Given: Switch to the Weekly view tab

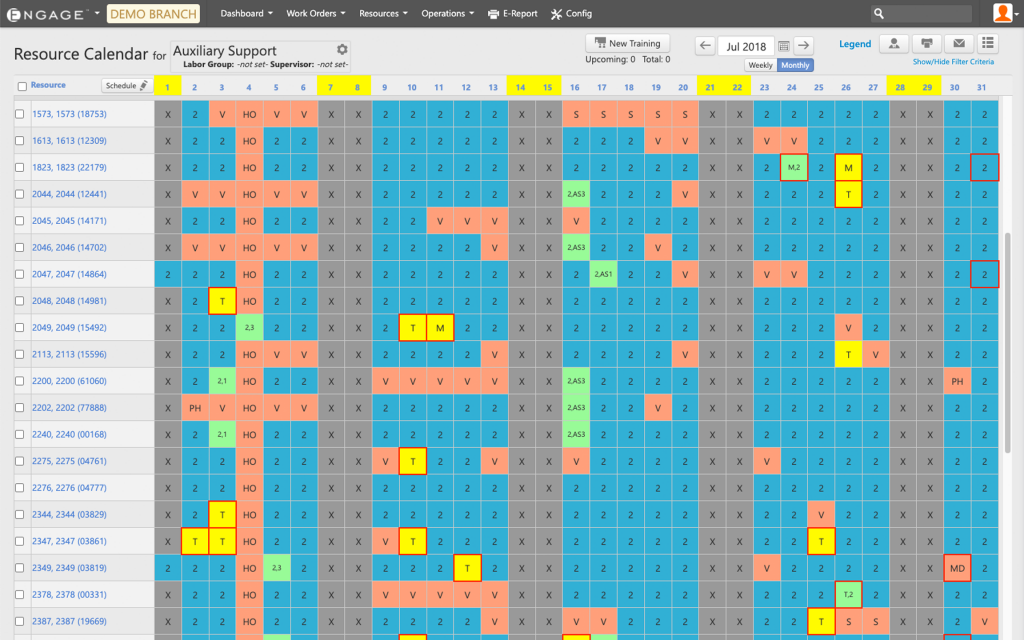Looking at the screenshot, I should 760,65.
